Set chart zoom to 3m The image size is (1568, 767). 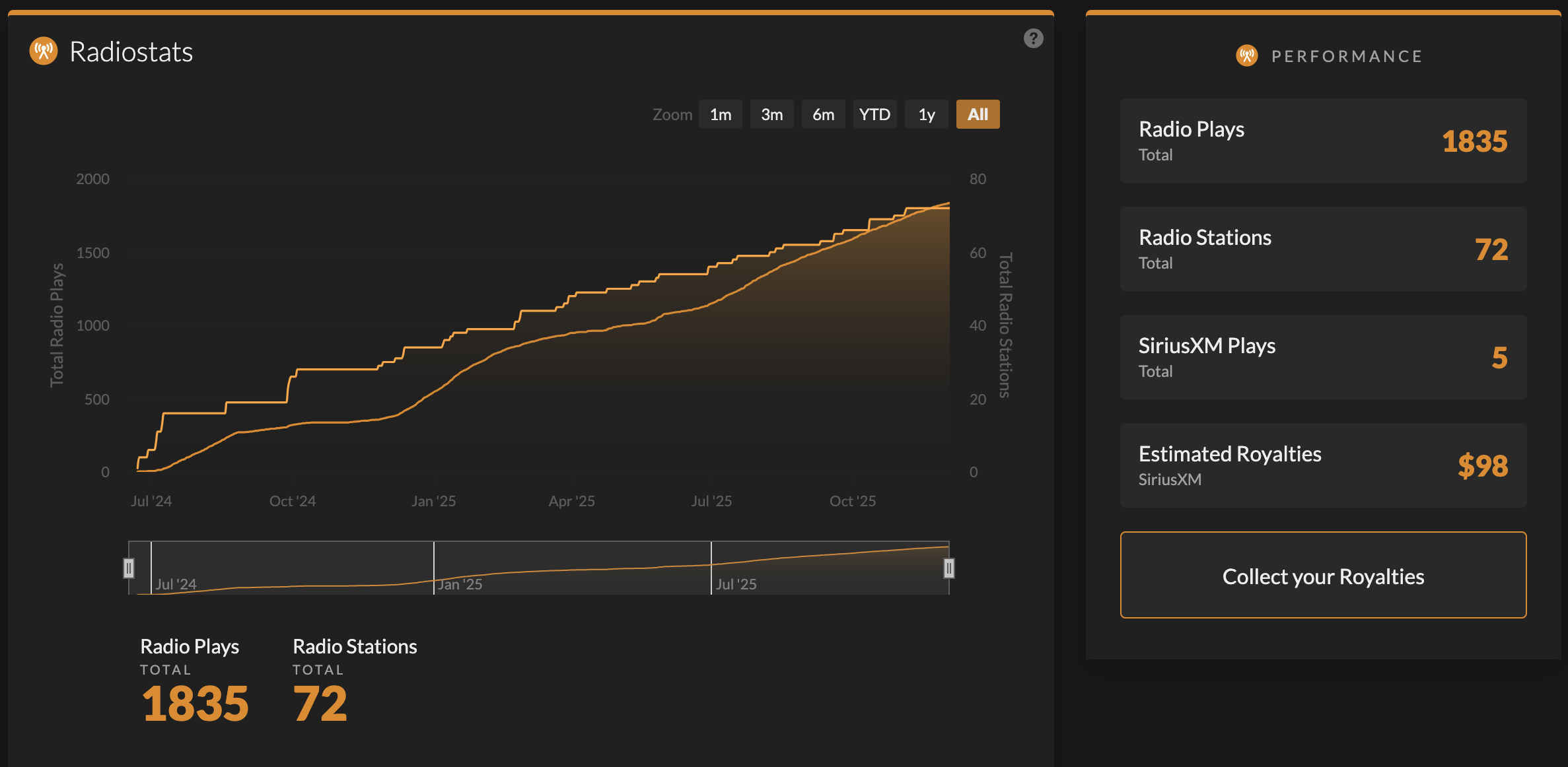(x=771, y=115)
